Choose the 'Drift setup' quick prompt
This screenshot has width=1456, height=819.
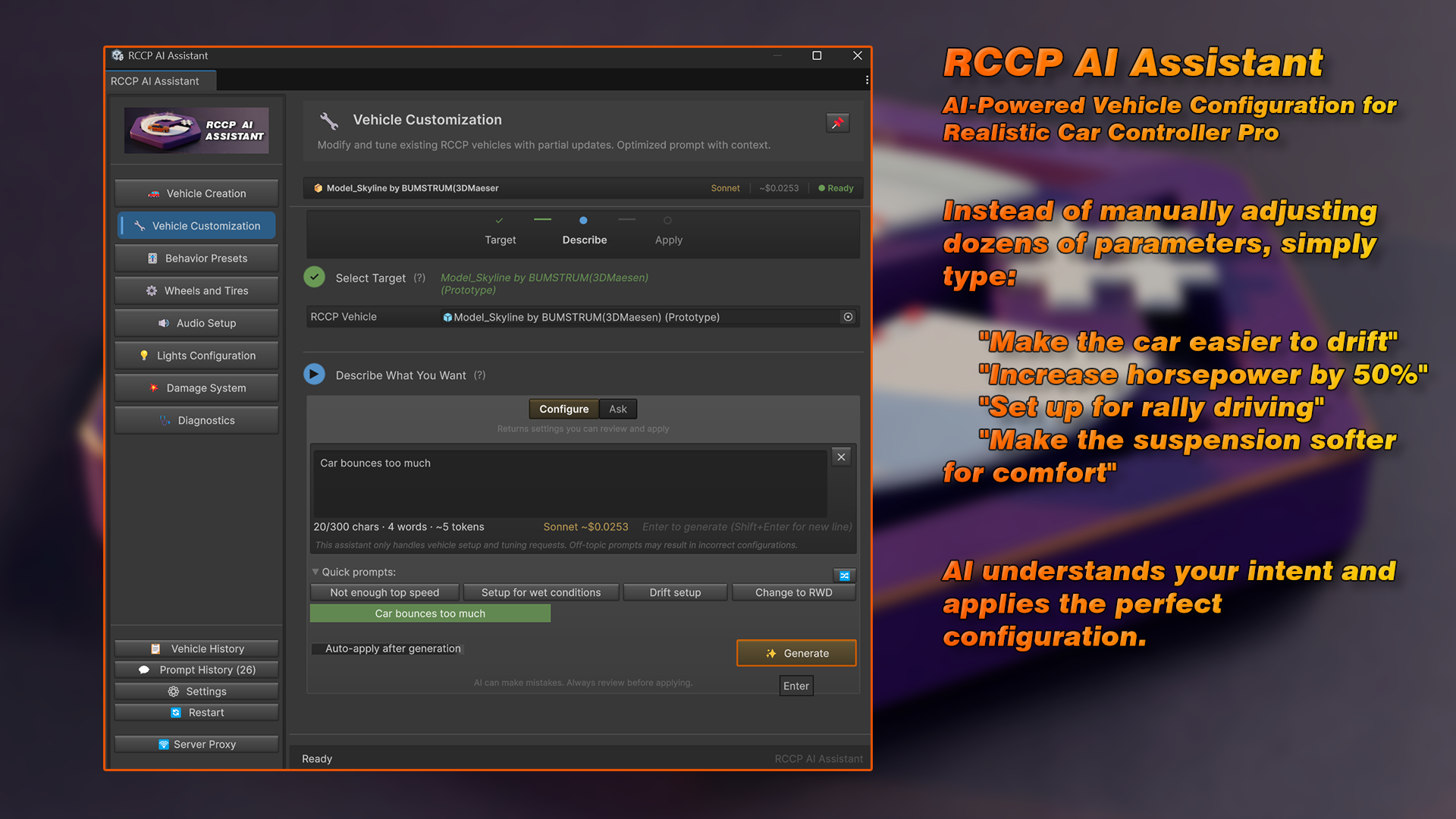[x=675, y=592]
